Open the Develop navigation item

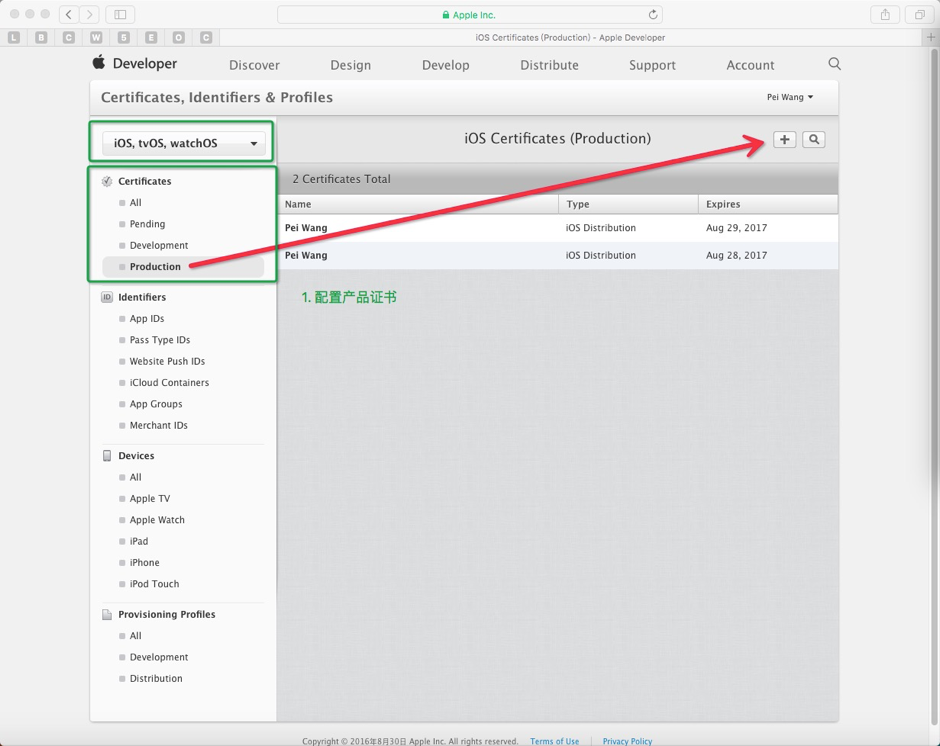point(445,65)
